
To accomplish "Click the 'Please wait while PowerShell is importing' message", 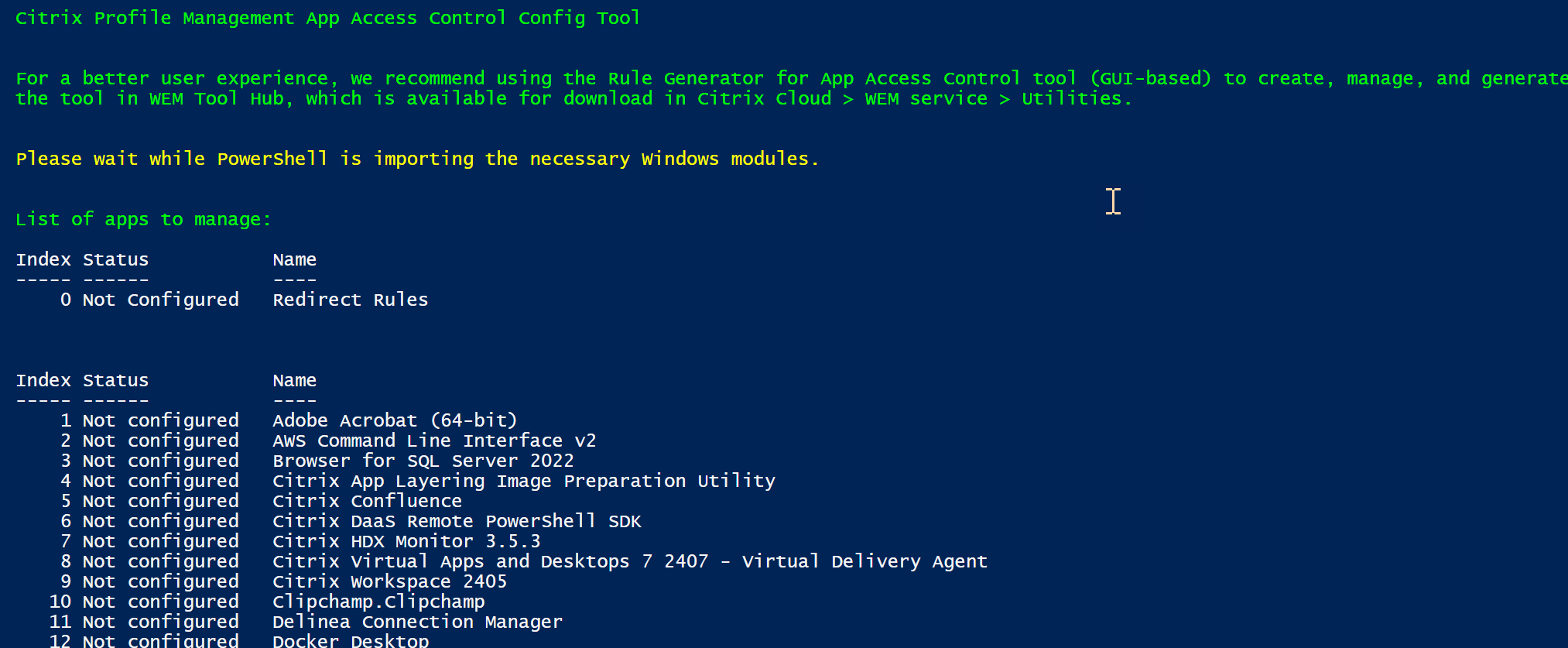I will coord(417,159).
